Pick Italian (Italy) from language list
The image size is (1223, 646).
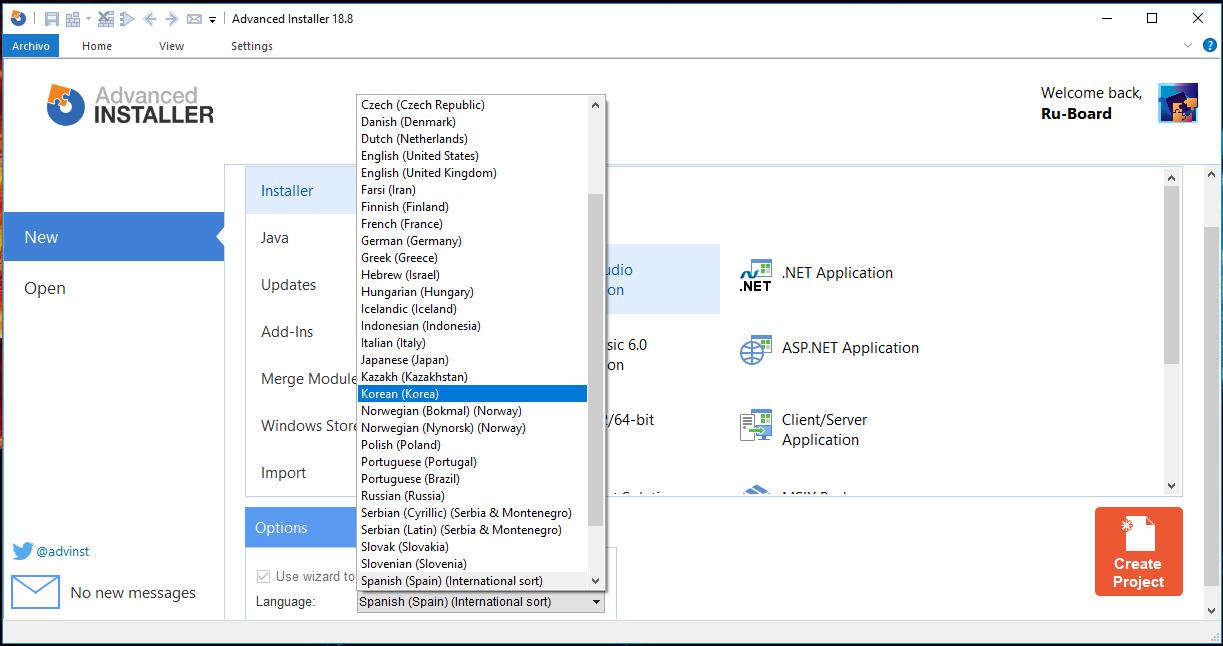(x=472, y=343)
